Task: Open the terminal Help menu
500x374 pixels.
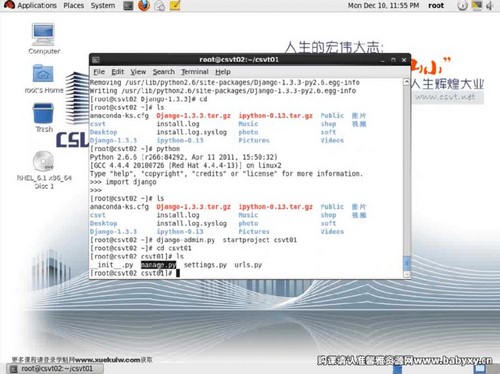Action: click(223, 72)
